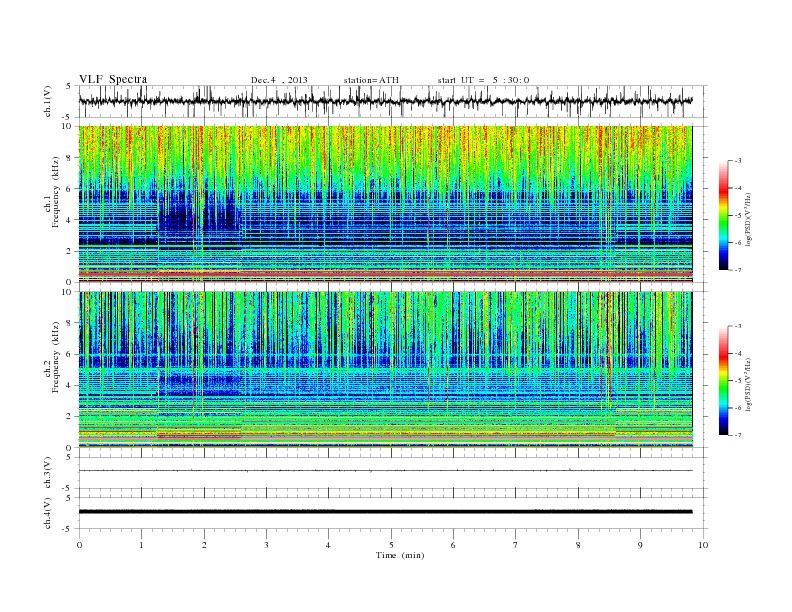Click time axis tick label "0"

(79, 545)
